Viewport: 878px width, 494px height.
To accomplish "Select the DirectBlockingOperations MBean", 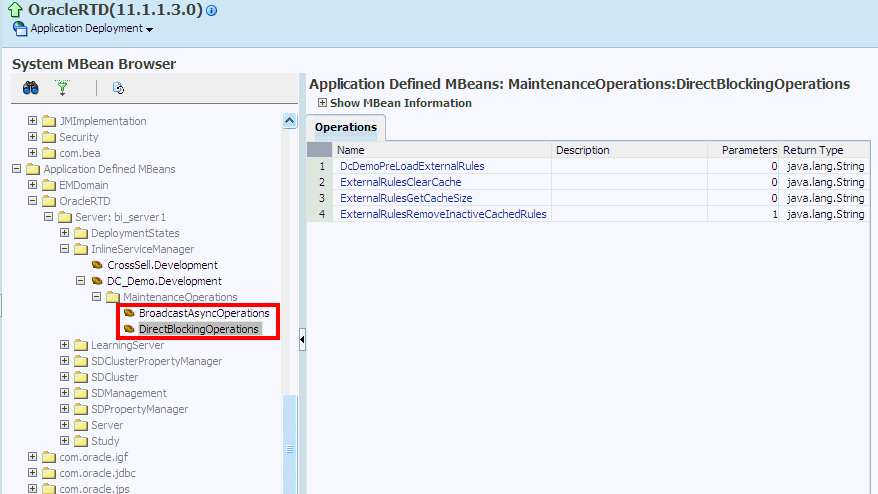I will click(199, 329).
